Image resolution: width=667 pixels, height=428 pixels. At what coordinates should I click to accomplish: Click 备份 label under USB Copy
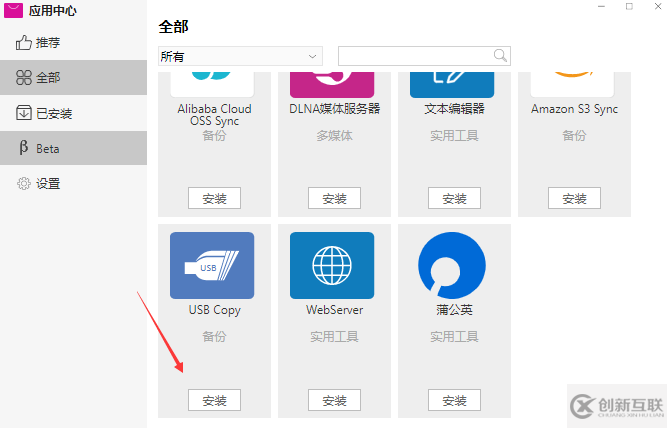214,337
